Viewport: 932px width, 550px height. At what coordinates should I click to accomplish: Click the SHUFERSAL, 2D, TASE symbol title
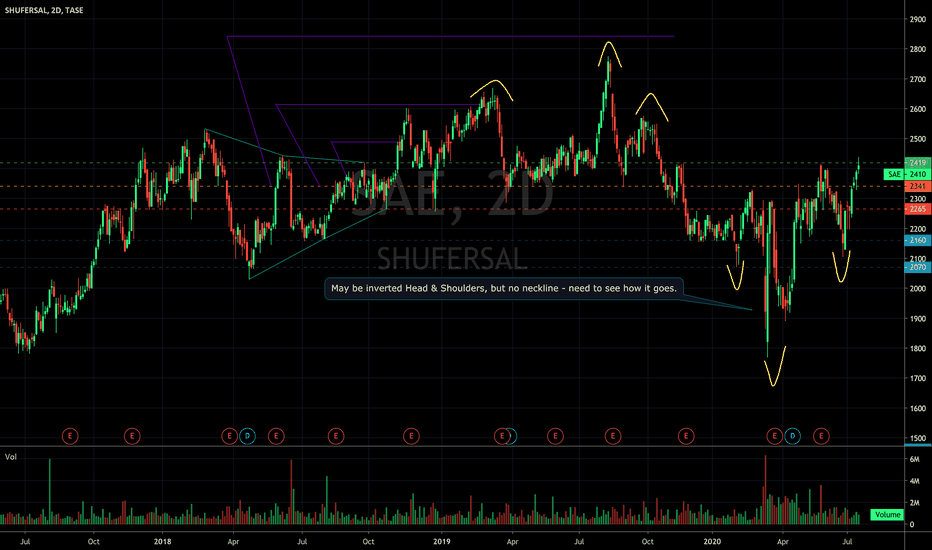44,10
